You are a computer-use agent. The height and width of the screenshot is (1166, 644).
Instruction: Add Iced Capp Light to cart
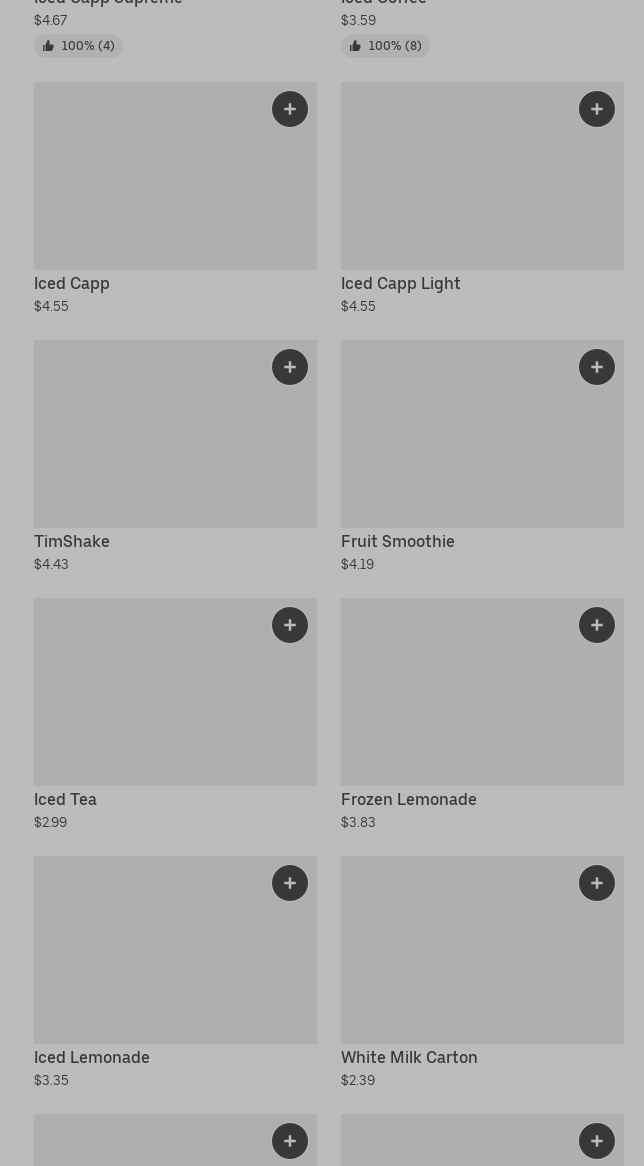tap(597, 109)
